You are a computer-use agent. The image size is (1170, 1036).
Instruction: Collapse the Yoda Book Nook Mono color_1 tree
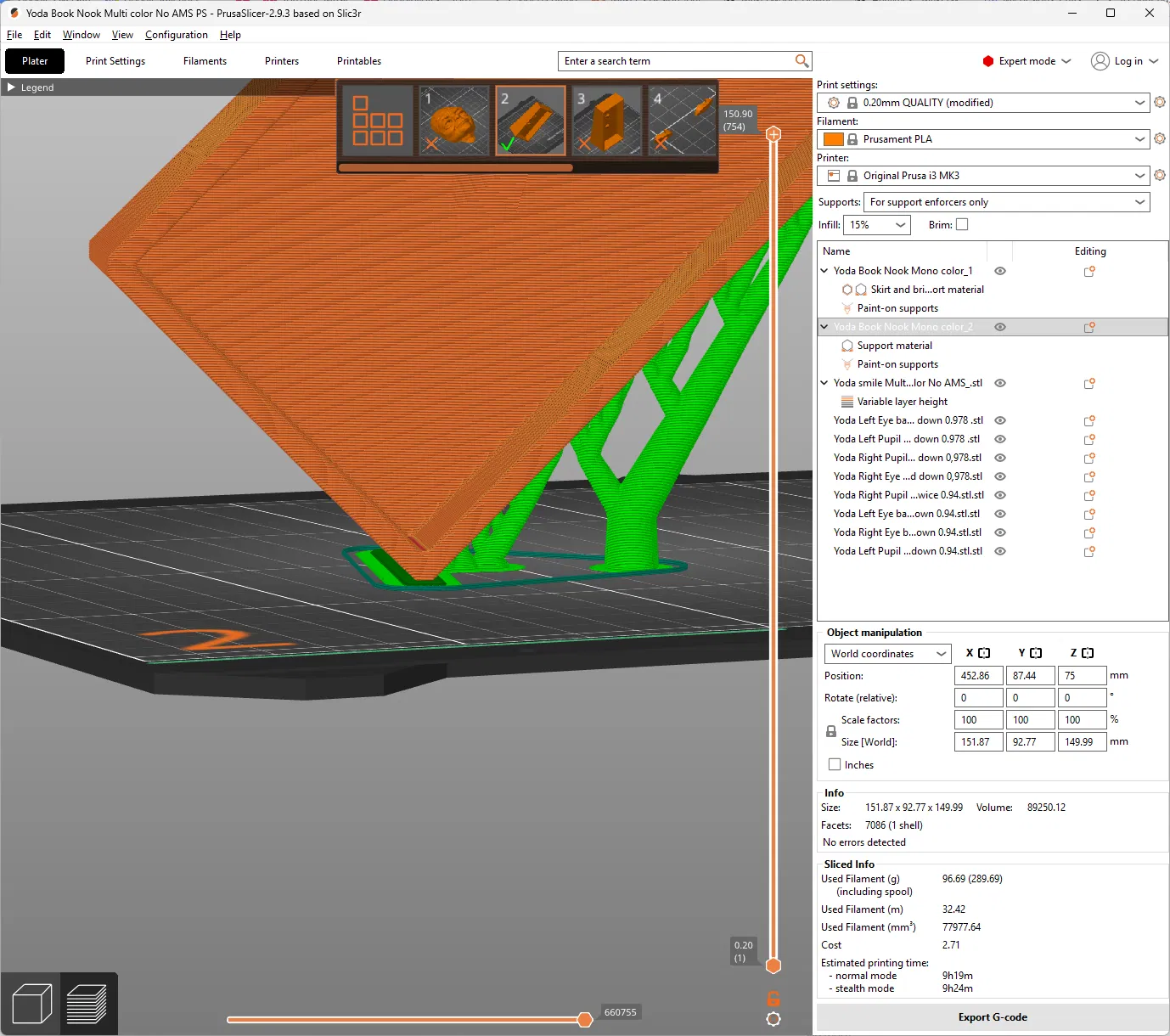(824, 271)
